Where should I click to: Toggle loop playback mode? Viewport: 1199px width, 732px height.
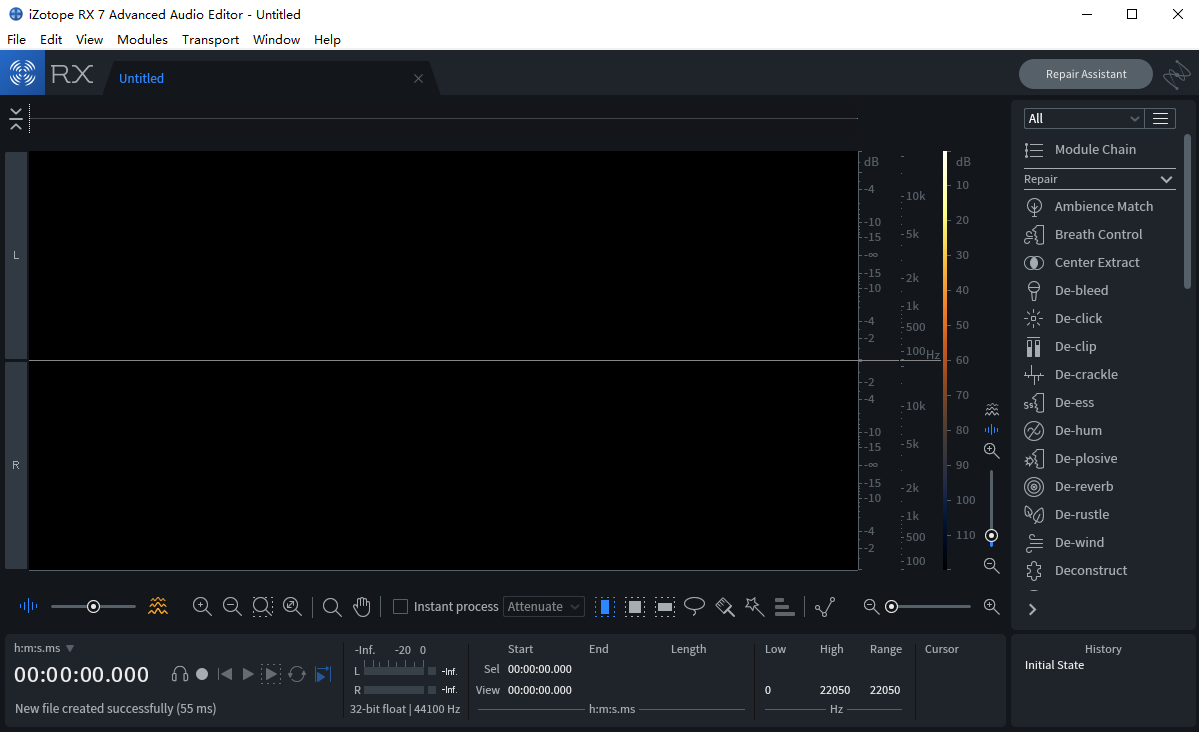tap(296, 674)
